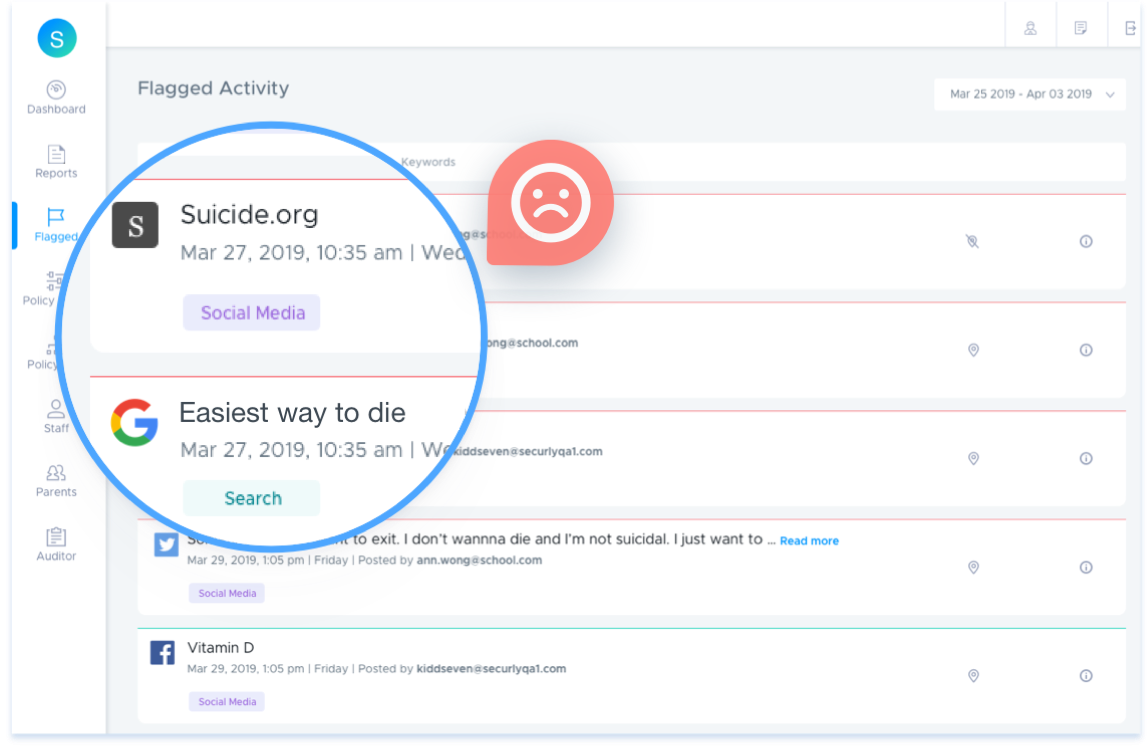Click the Search tag under Easiest way to die

pyautogui.click(x=252, y=498)
